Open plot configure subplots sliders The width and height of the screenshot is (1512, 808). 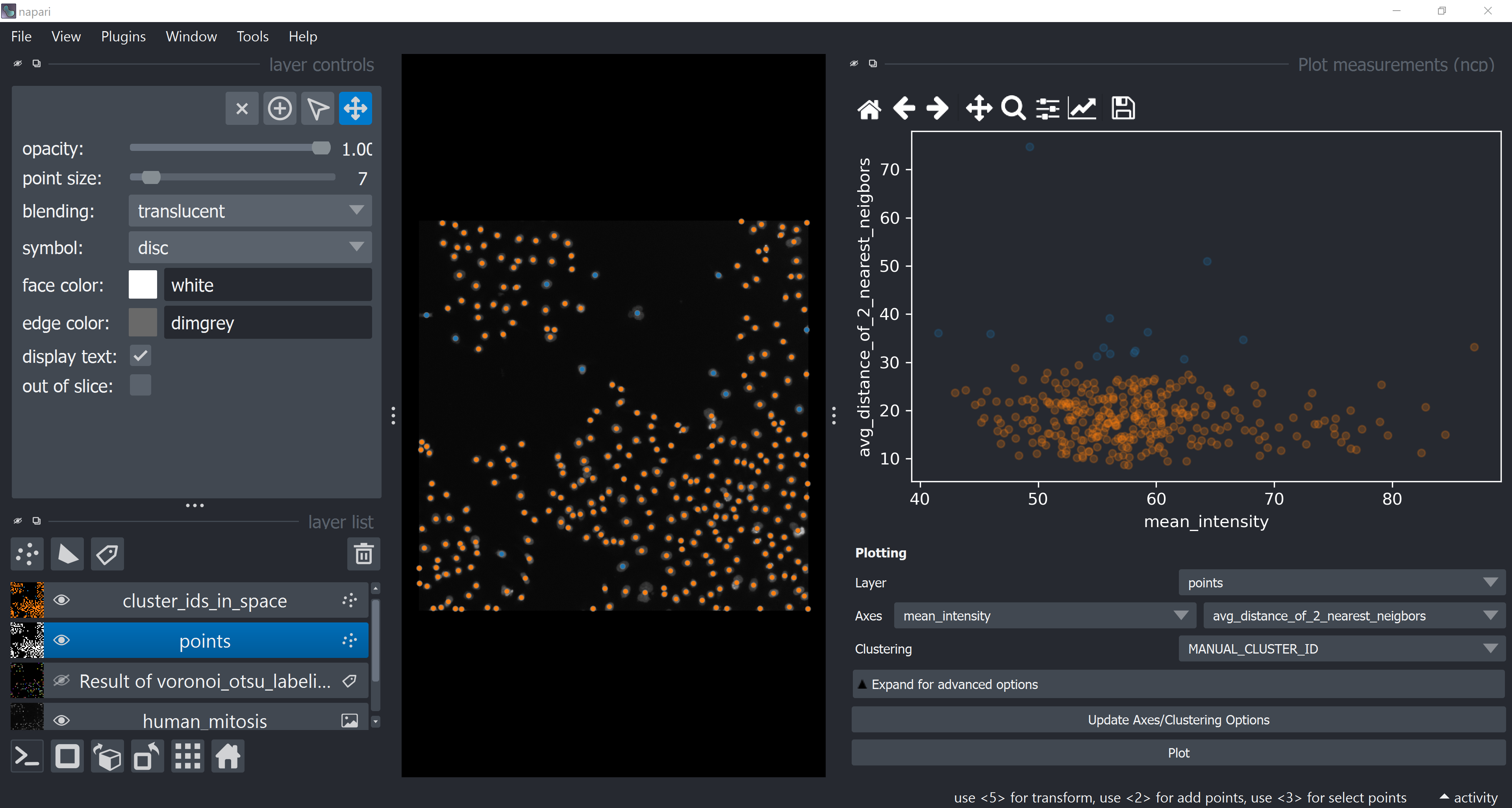pyautogui.click(x=1048, y=109)
